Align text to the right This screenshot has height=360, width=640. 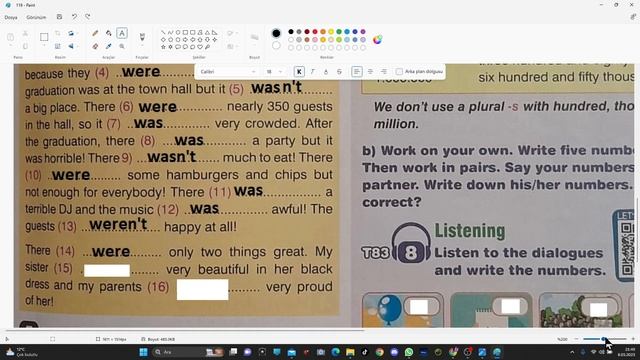point(384,72)
